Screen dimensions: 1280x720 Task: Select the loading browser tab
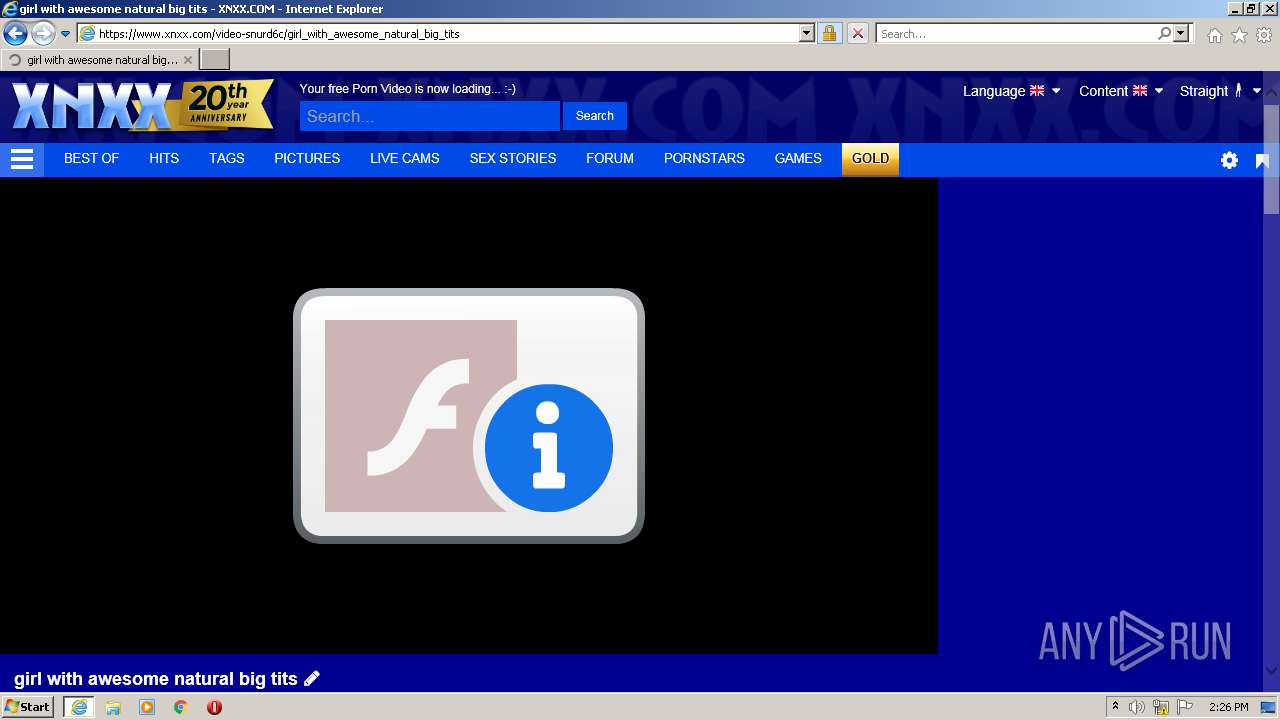pyautogui.click(x=100, y=60)
